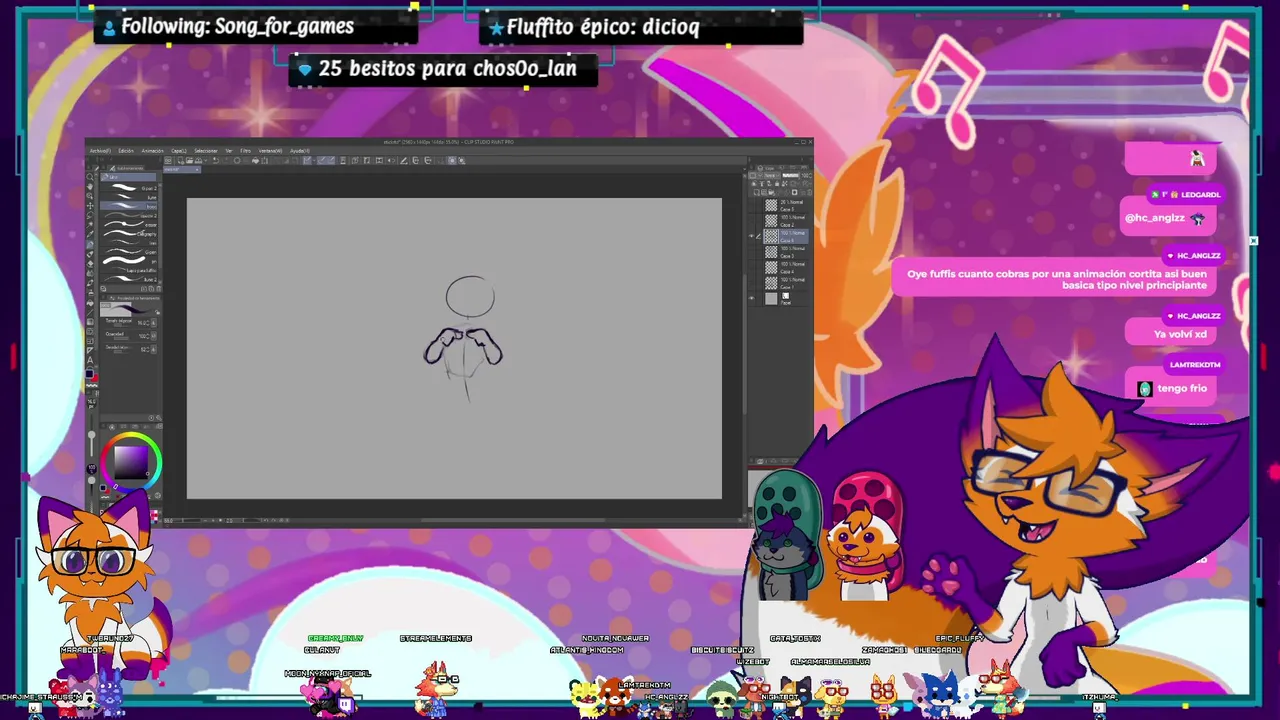The width and height of the screenshot is (1280, 720).
Task: Select the Capa 4 layer row
Action: point(786,267)
